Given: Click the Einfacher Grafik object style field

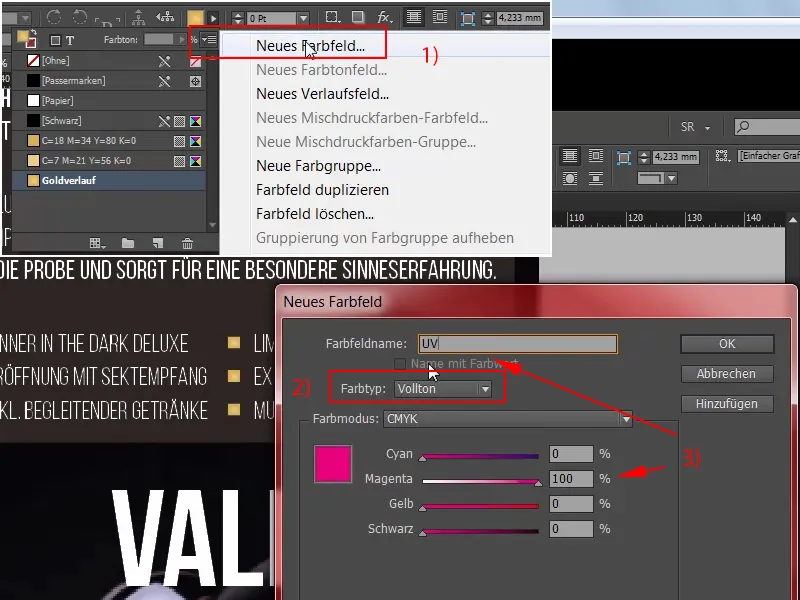Looking at the screenshot, I should click(769, 156).
